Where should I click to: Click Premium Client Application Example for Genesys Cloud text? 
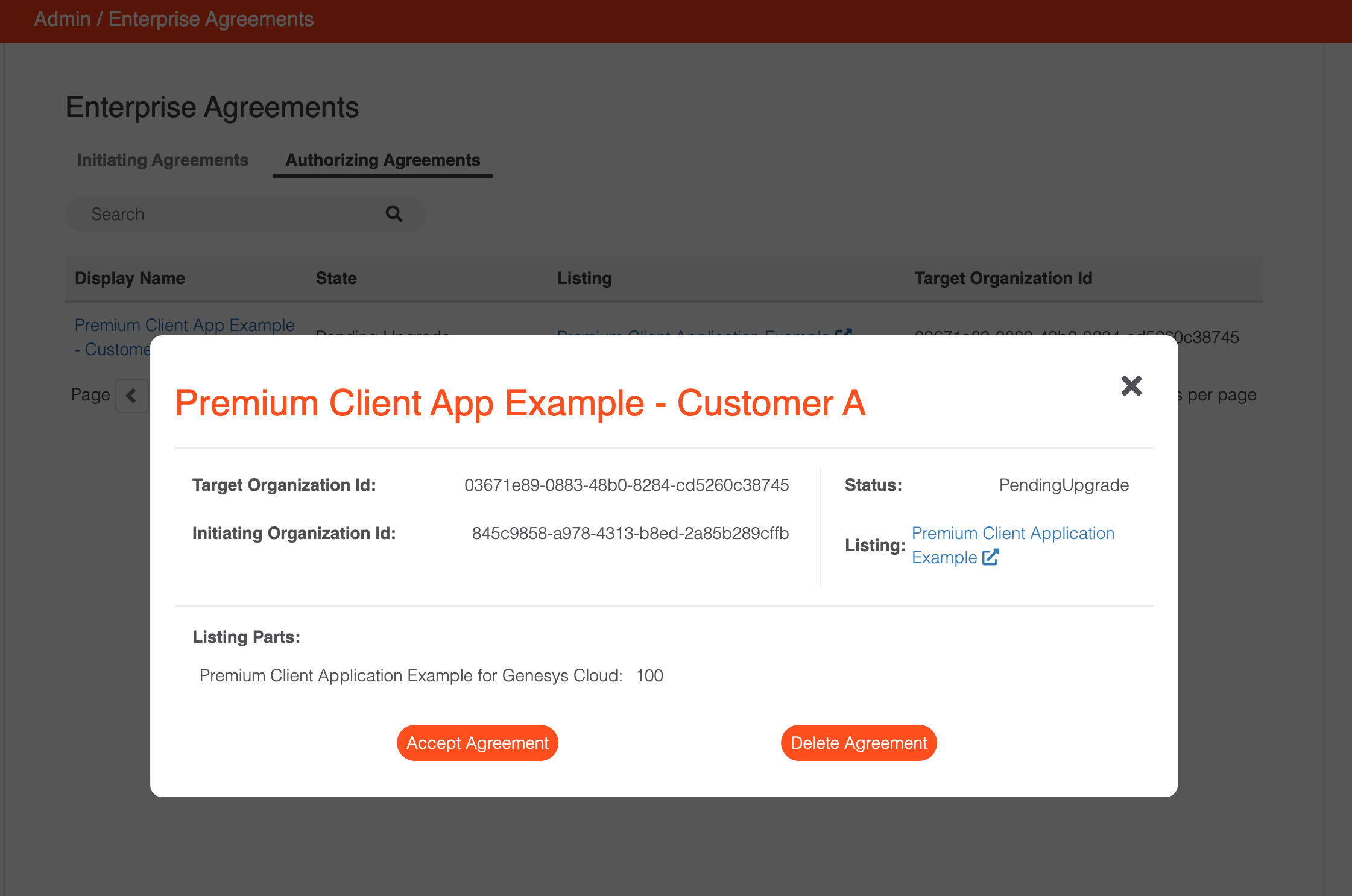coord(411,675)
